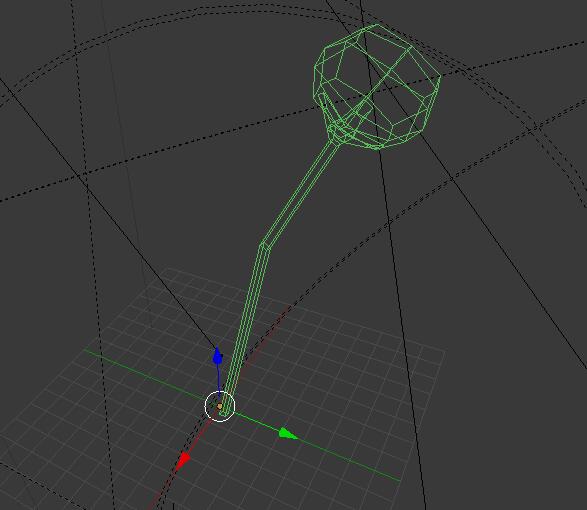
Task: Select the wireframe sphere head of the object
Action: click(376, 87)
